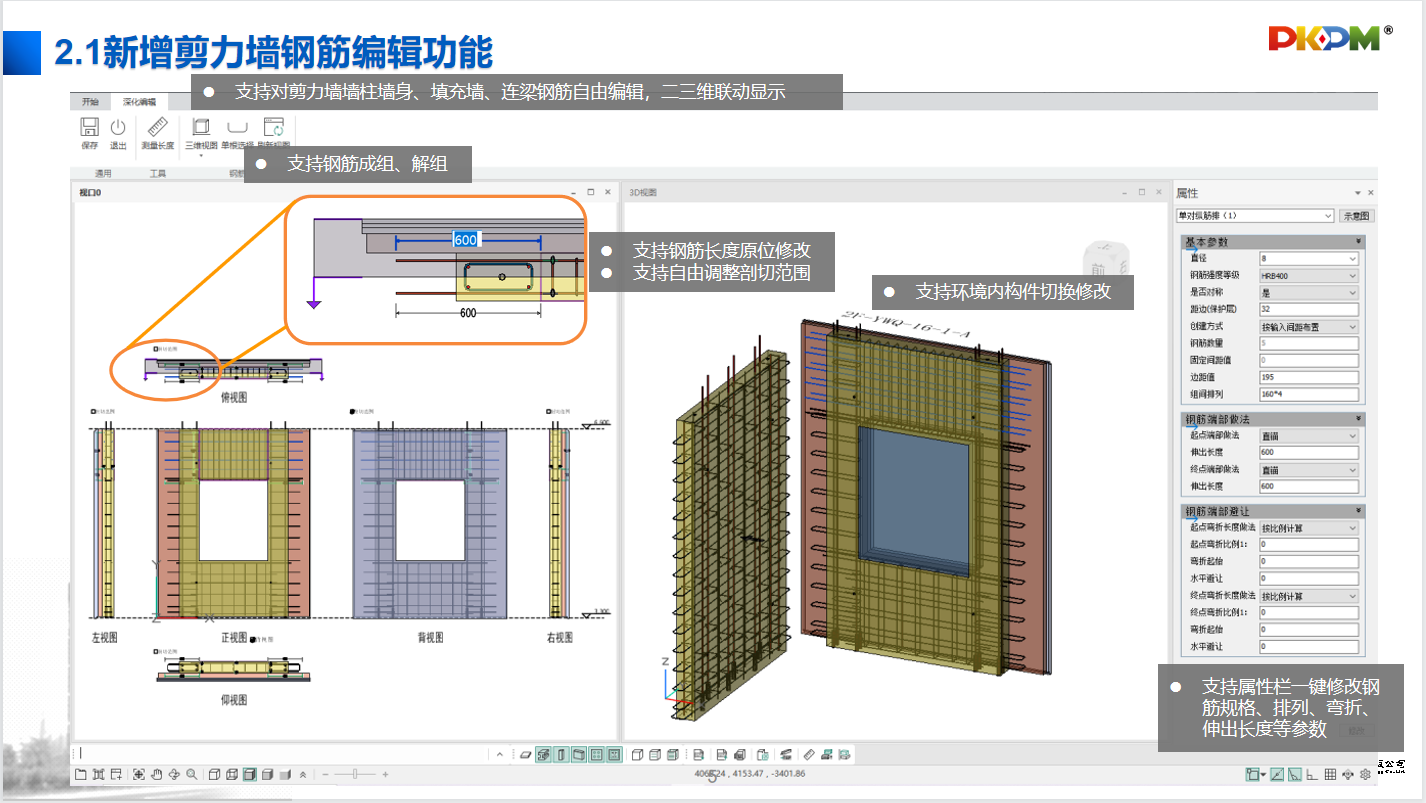The image size is (1426, 803).
Task: Collapse the 钢筋端部做法 section
Action: [1358, 419]
